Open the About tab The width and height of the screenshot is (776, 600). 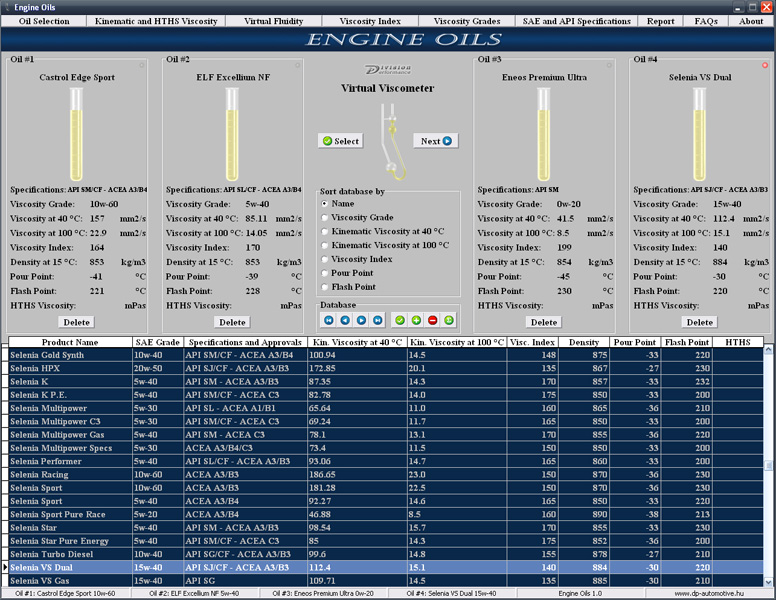(x=751, y=21)
